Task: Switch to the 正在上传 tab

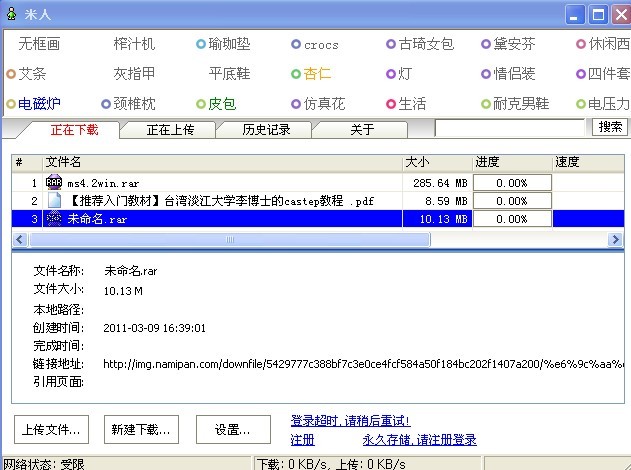Action: 170,130
